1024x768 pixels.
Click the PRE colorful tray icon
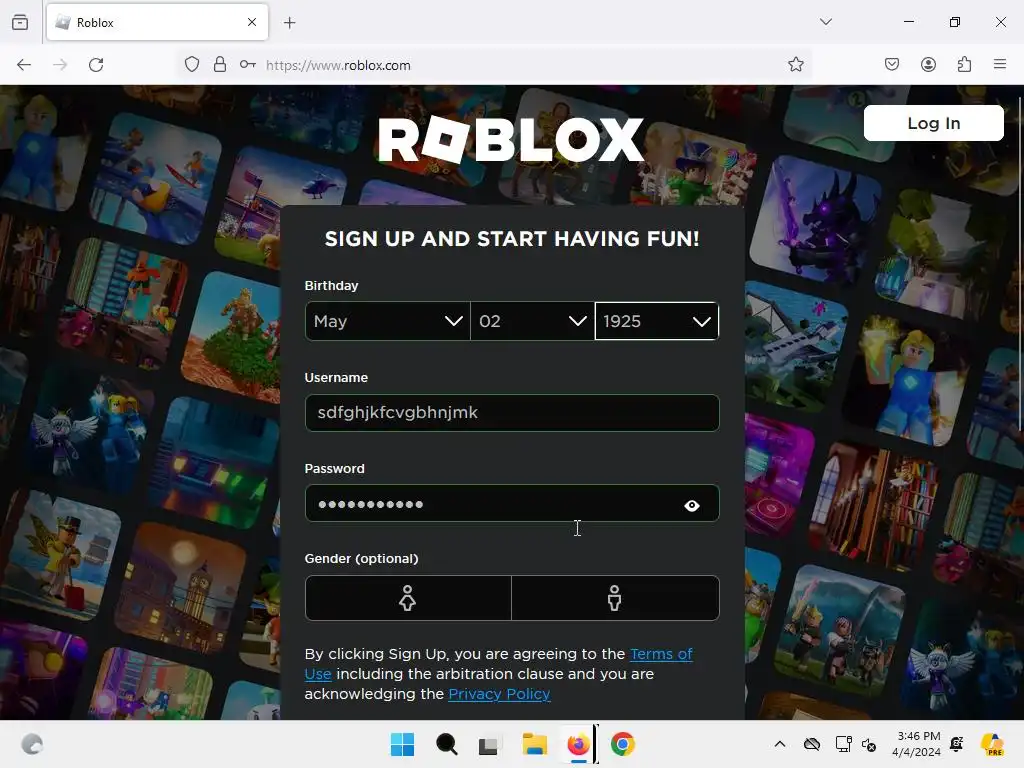(992, 744)
